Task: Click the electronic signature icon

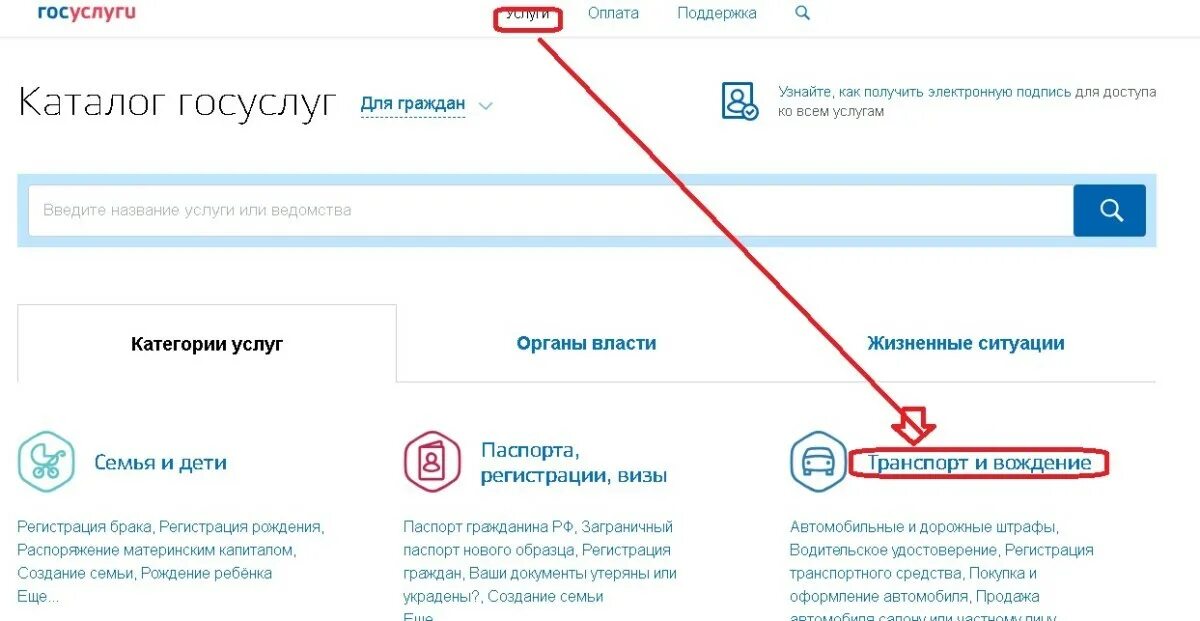Action: click(740, 101)
